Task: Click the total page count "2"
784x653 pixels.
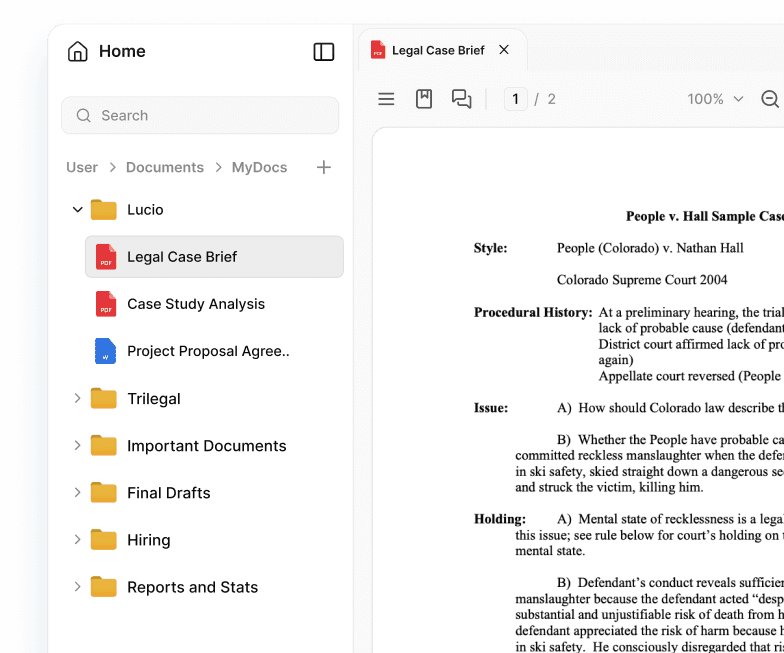Action: coord(551,99)
